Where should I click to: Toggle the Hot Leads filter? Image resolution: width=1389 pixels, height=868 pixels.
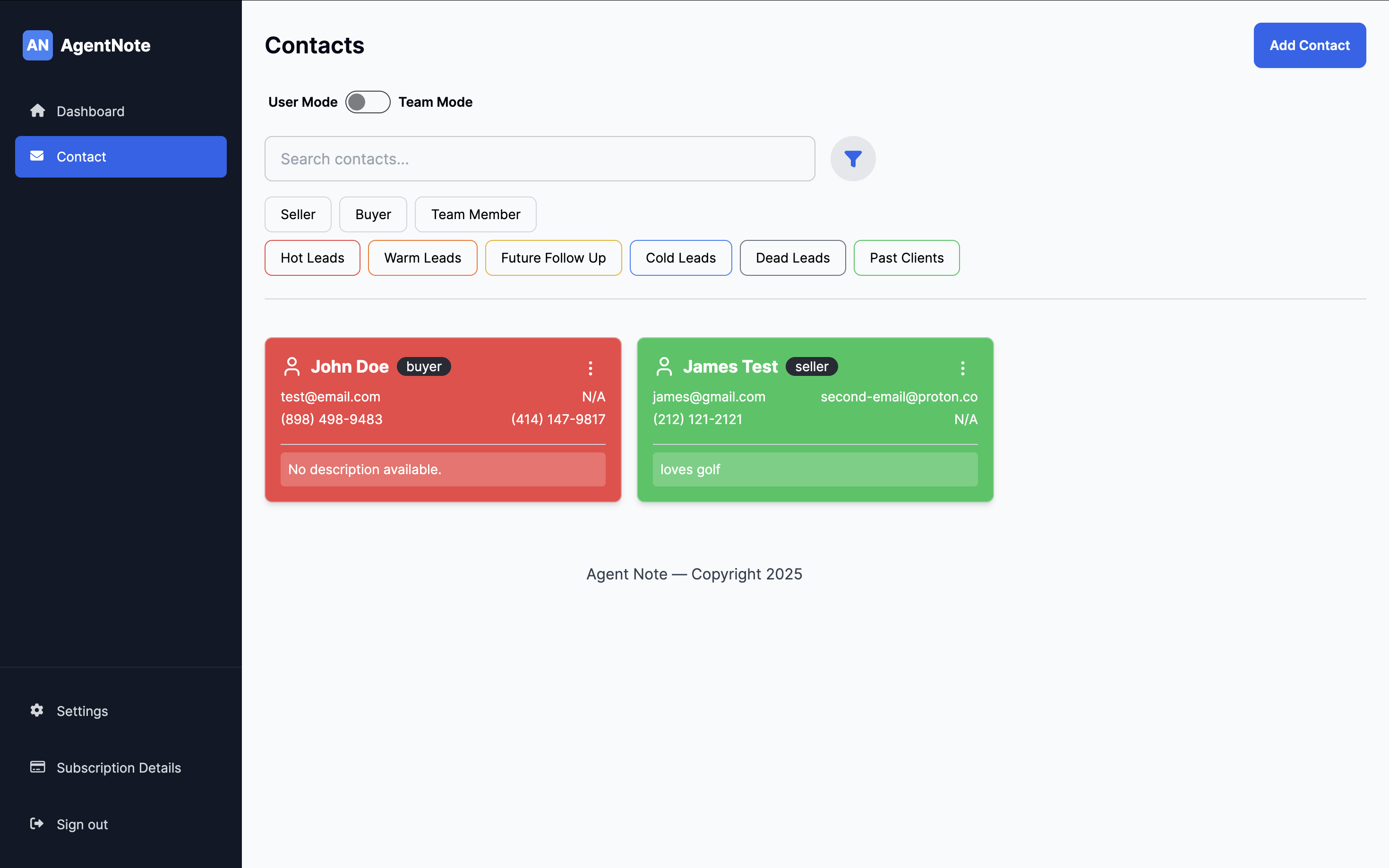click(x=312, y=258)
